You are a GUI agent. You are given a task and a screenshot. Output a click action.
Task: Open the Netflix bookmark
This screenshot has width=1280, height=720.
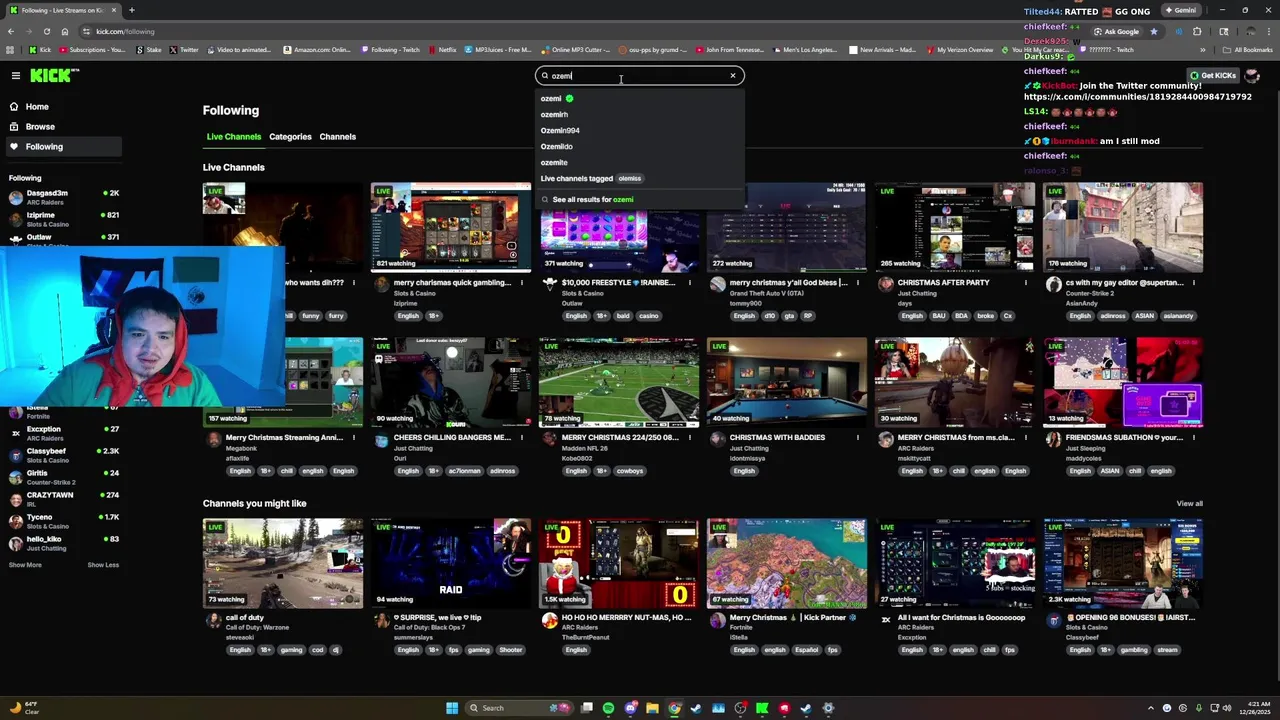pos(441,49)
